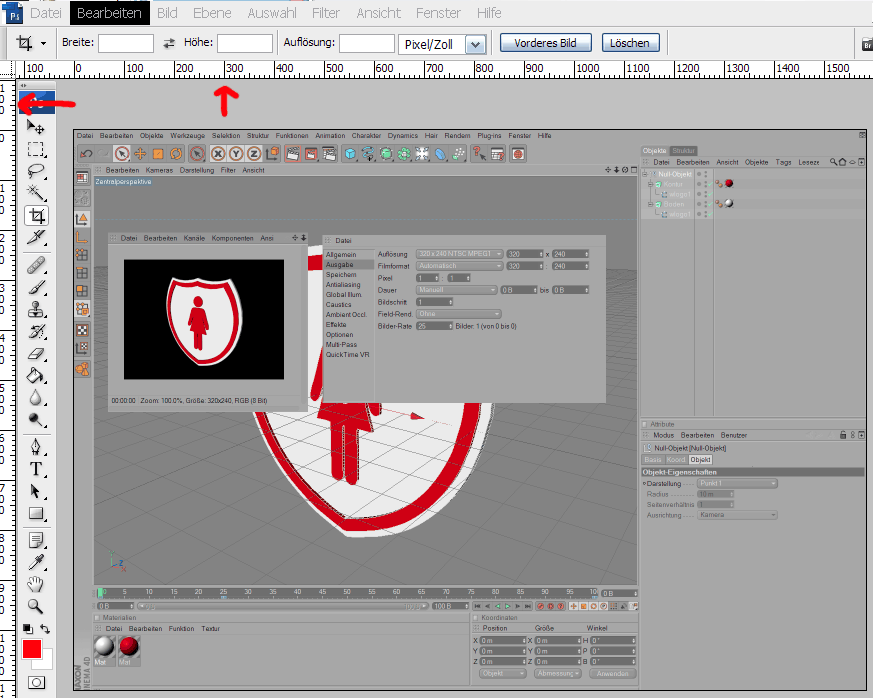Viewport: 873px width, 698px height.
Task: Open the Bearbeiten menu
Action: [110, 13]
